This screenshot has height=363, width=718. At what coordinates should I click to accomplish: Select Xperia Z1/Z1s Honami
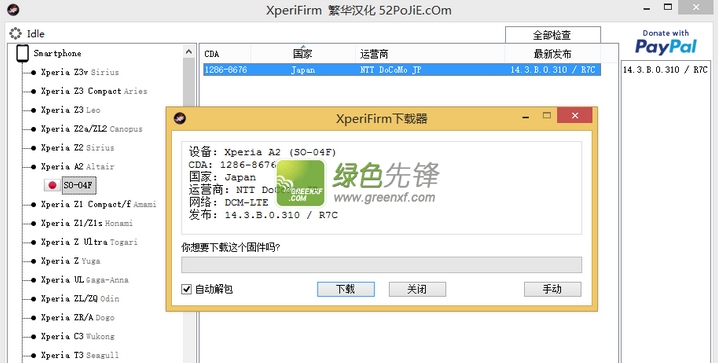click(87, 223)
